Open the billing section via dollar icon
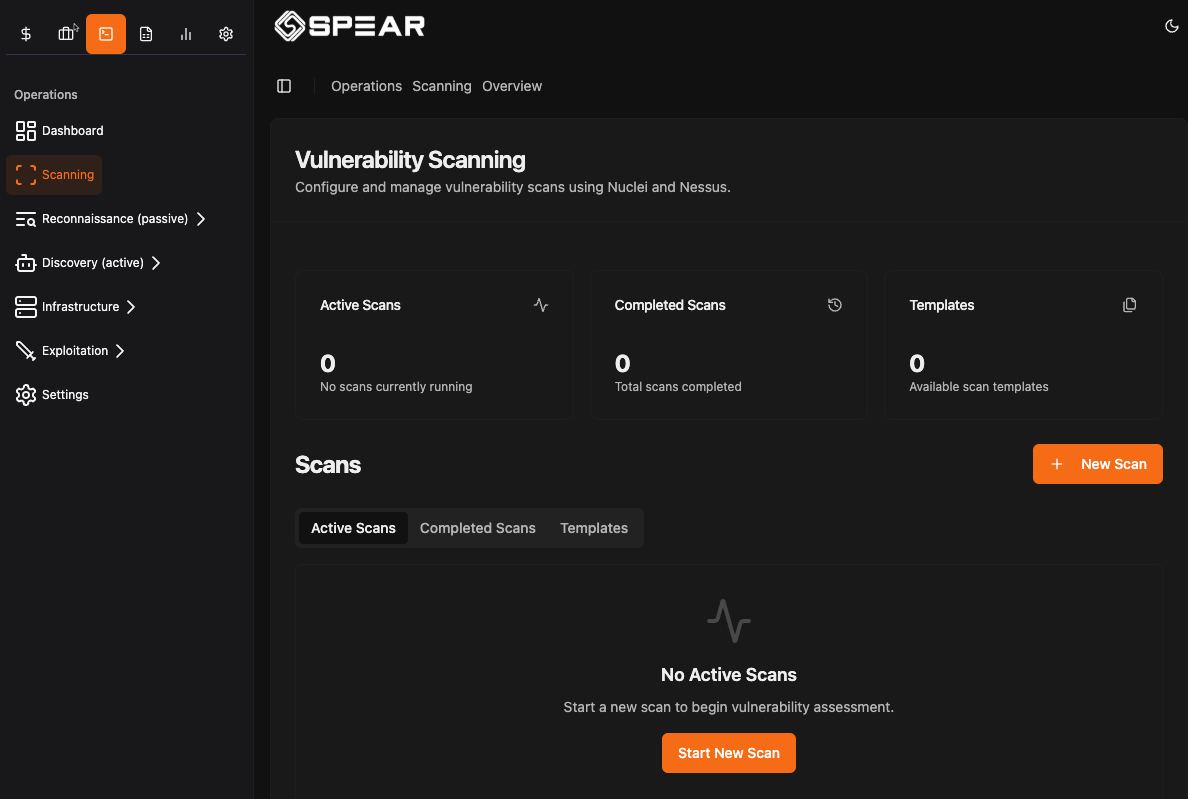Viewport: 1188px width, 799px height. click(26, 33)
